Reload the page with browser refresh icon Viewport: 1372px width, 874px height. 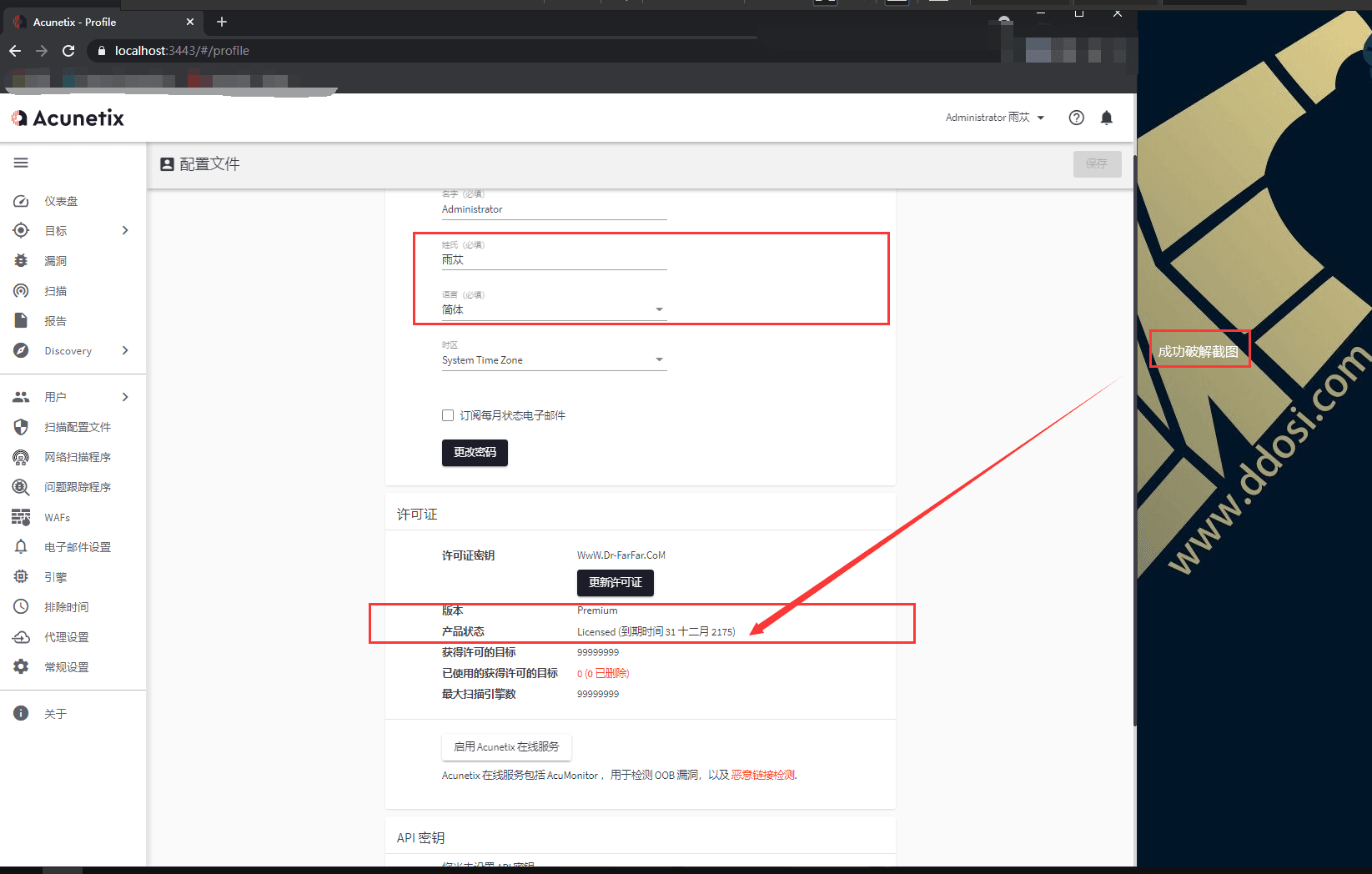pyautogui.click(x=68, y=51)
